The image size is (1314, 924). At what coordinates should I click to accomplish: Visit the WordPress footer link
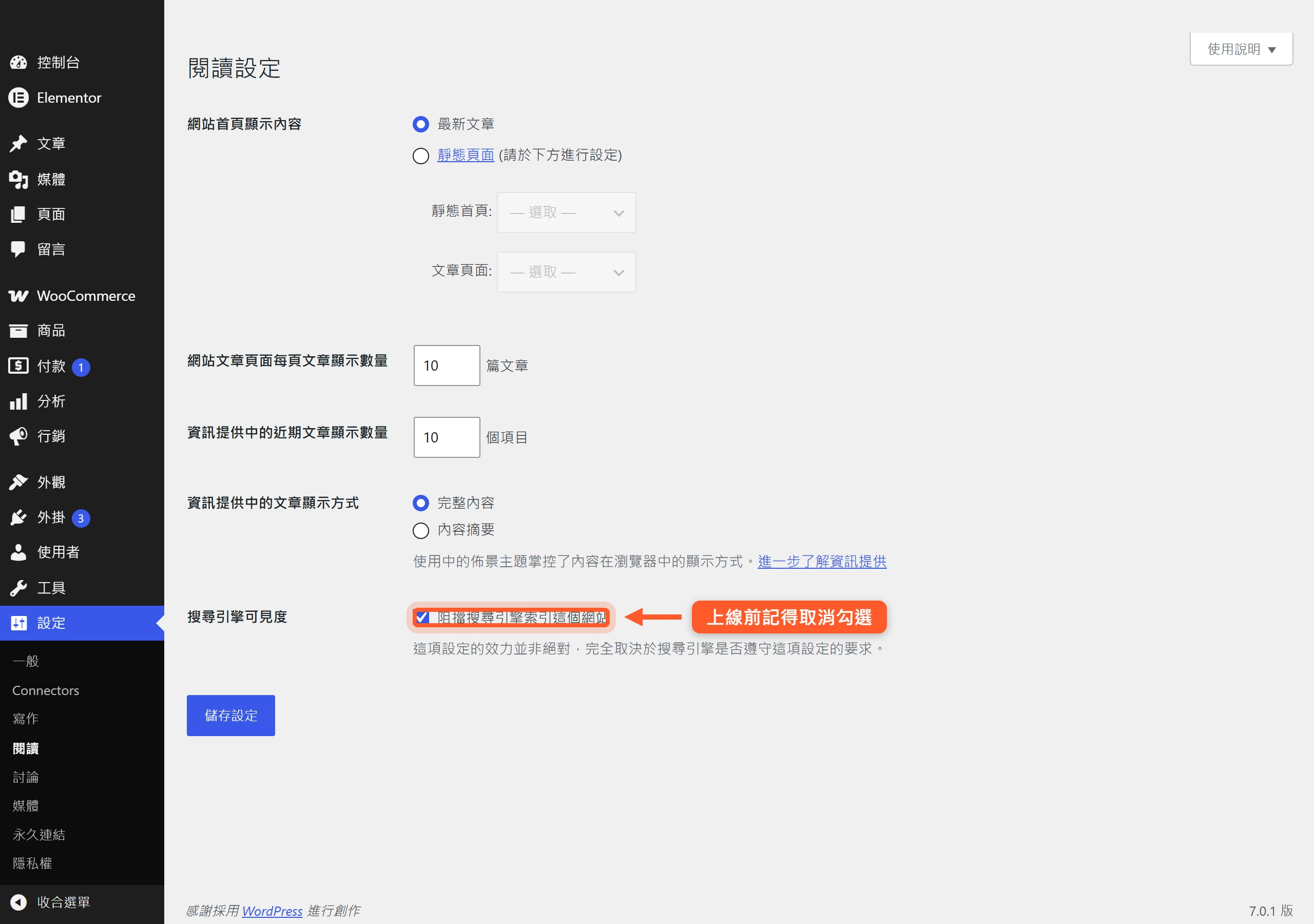[272, 911]
